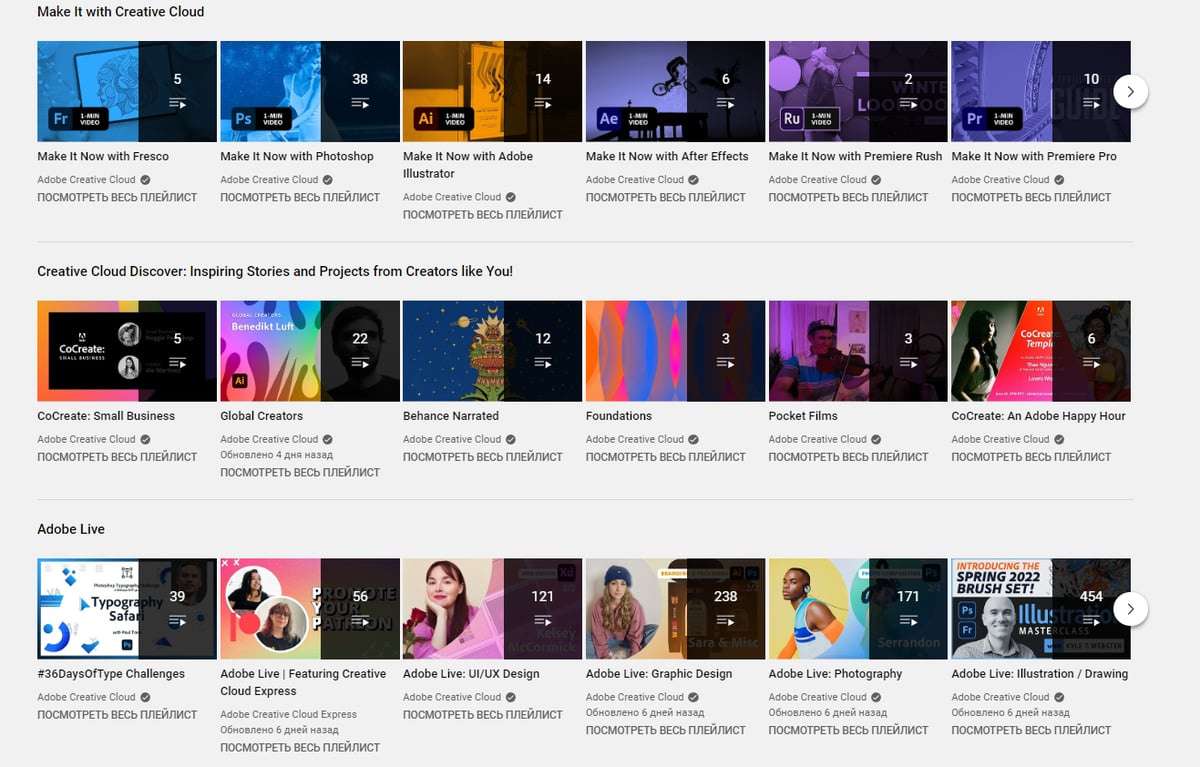The height and width of the screenshot is (767, 1200).
Task: Click playlist icon on Make It Now with Premiere Pro thumbnail
Action: coord(1091,103)
